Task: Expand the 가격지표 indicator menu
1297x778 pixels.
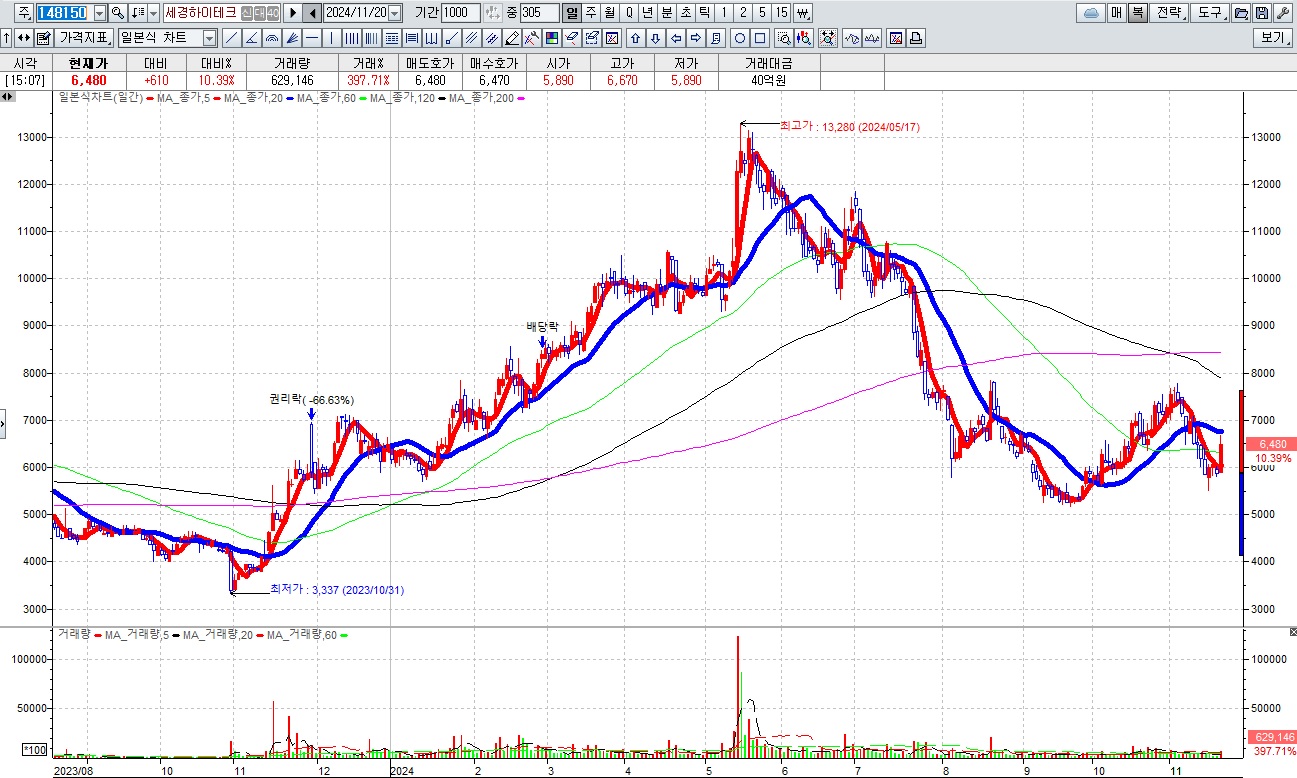Action: coord(83,38)
